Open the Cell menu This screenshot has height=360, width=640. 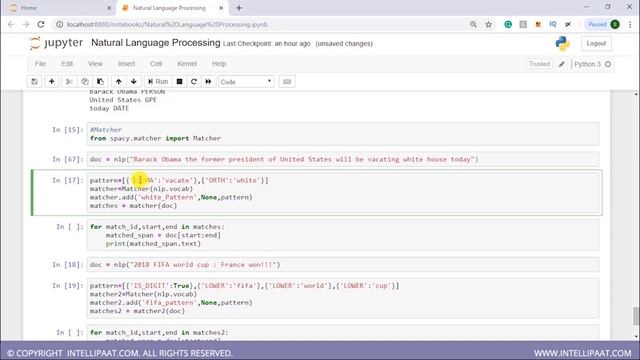pos(156,64)
